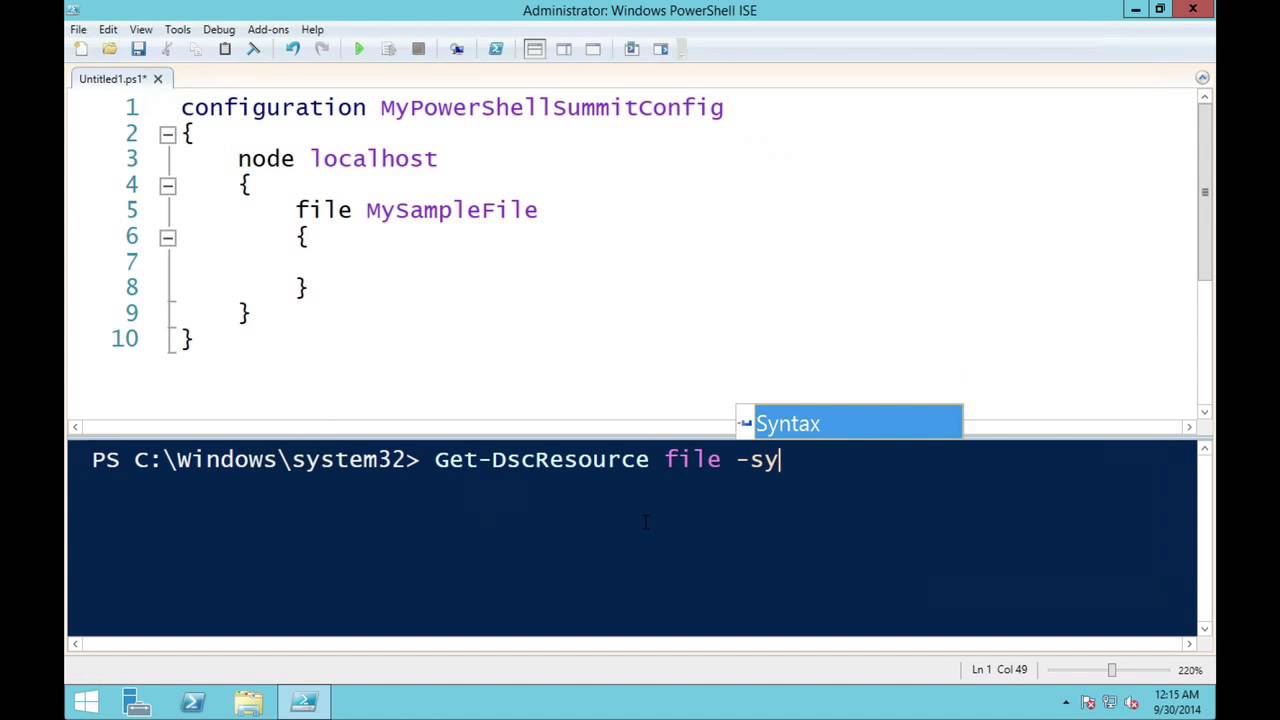Click script pane vertical scrollbar up arrow
This screenshot has width=1280, height=720.
[x=1205, y=97]
